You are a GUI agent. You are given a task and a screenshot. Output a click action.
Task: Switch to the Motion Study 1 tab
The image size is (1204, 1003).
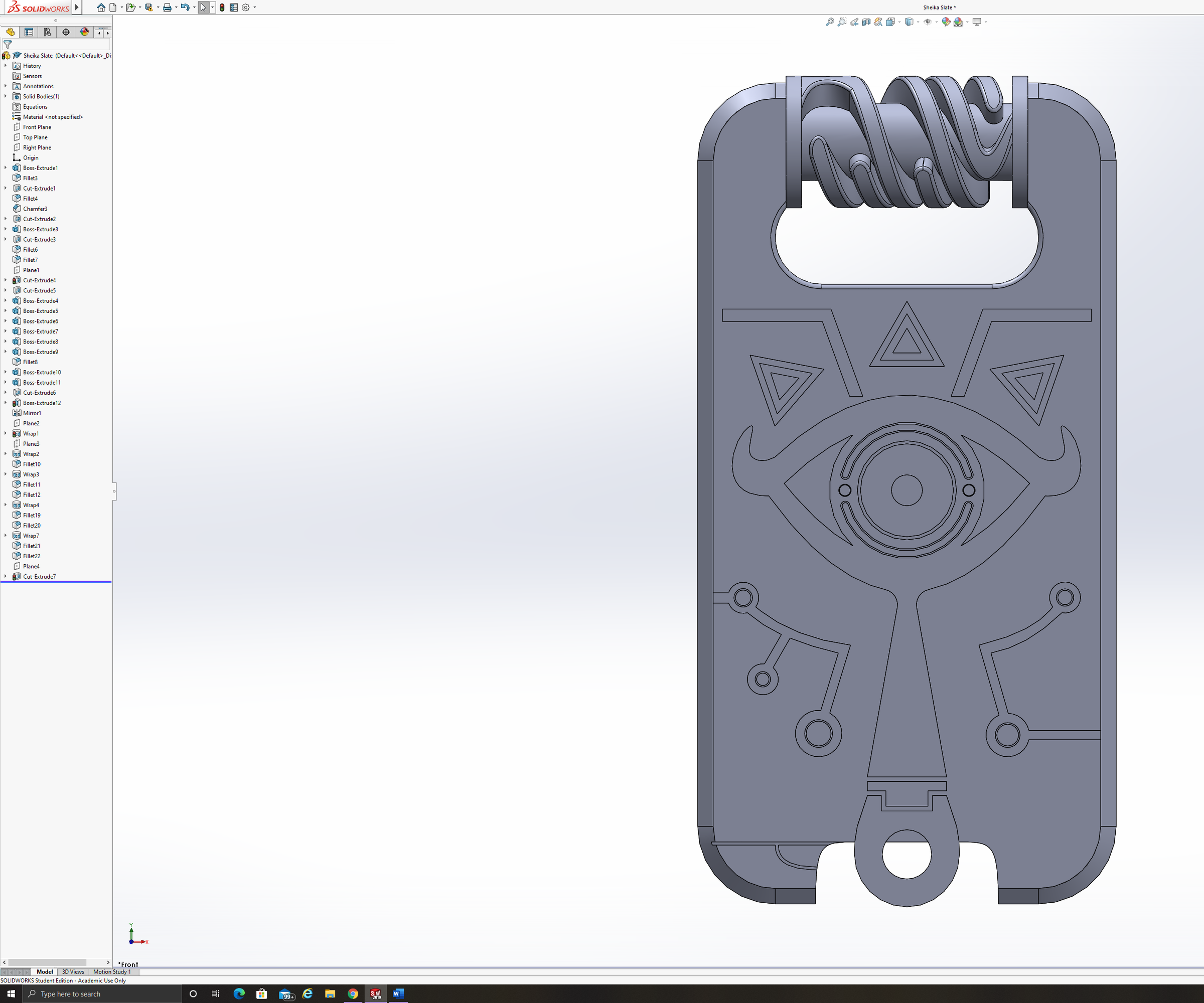pos(112,971)
